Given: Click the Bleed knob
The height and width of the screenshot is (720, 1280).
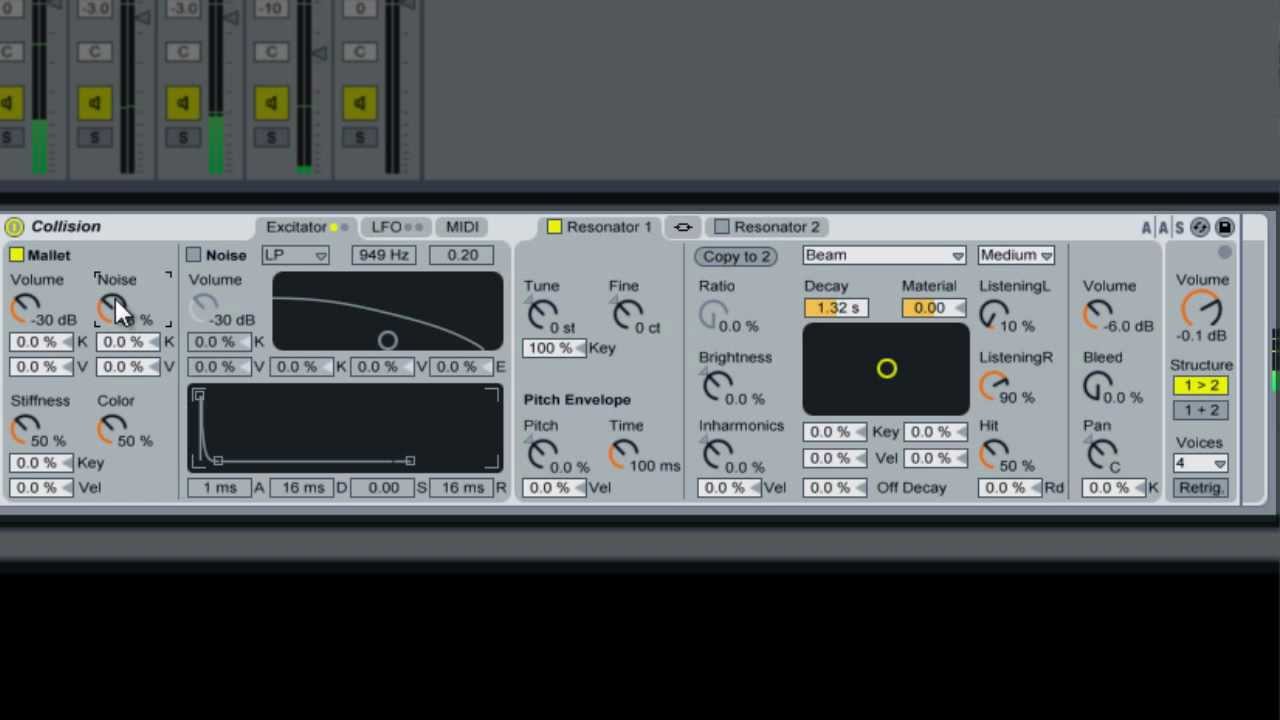Looking at the screenshot, I should (x=1098, y=386).
